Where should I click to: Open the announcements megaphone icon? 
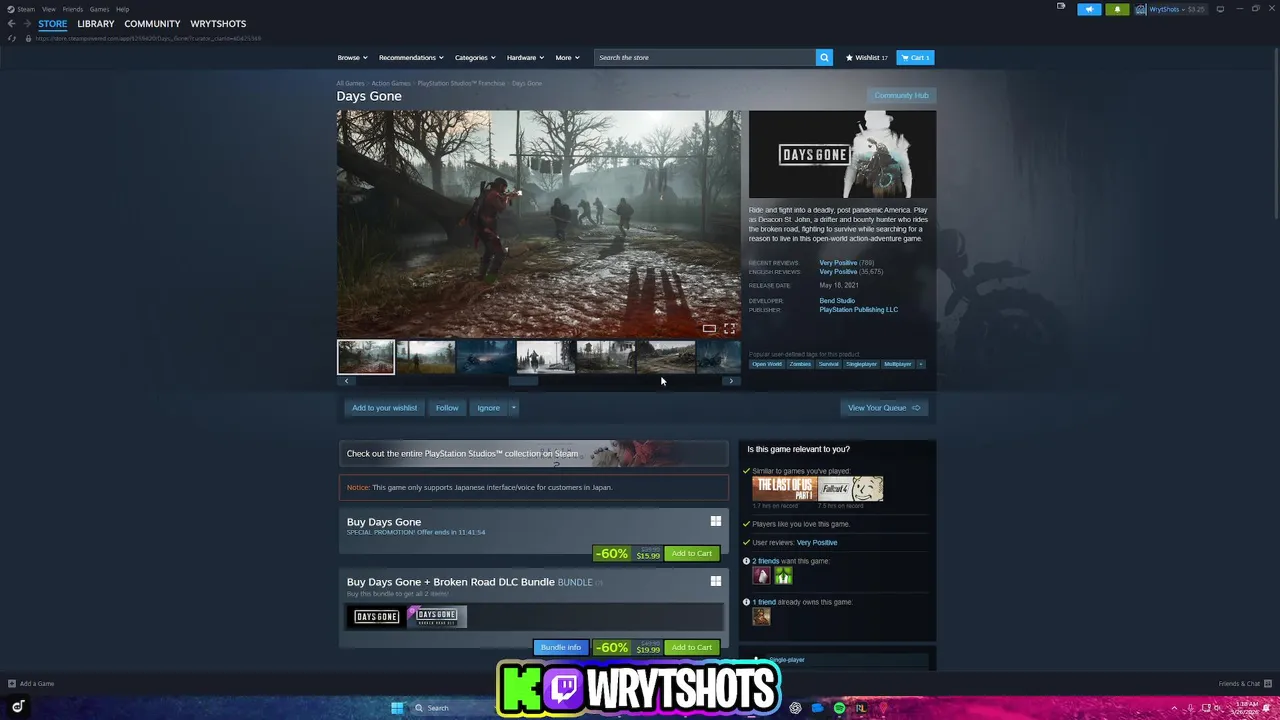1089,9
